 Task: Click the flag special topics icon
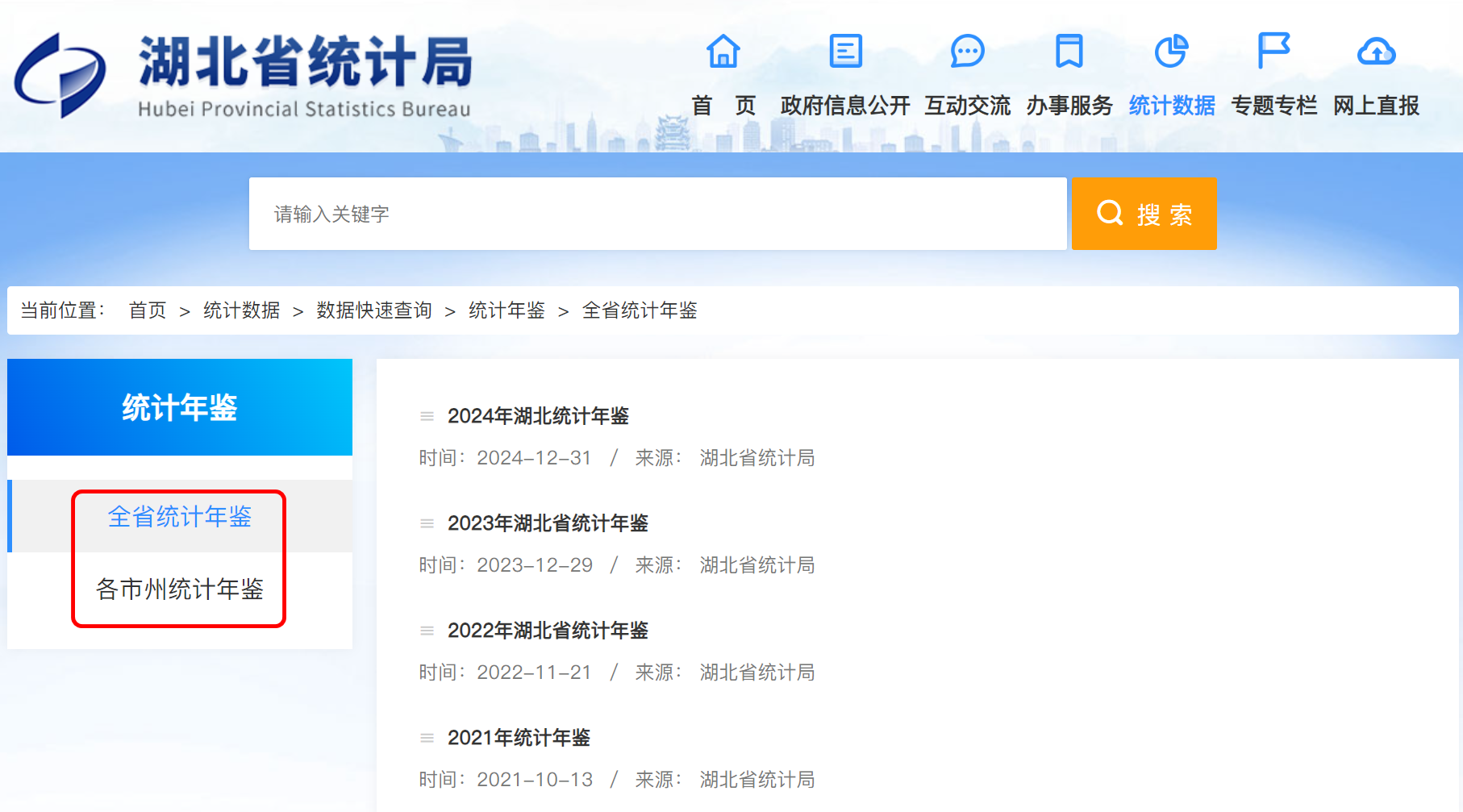[1273, 52]
